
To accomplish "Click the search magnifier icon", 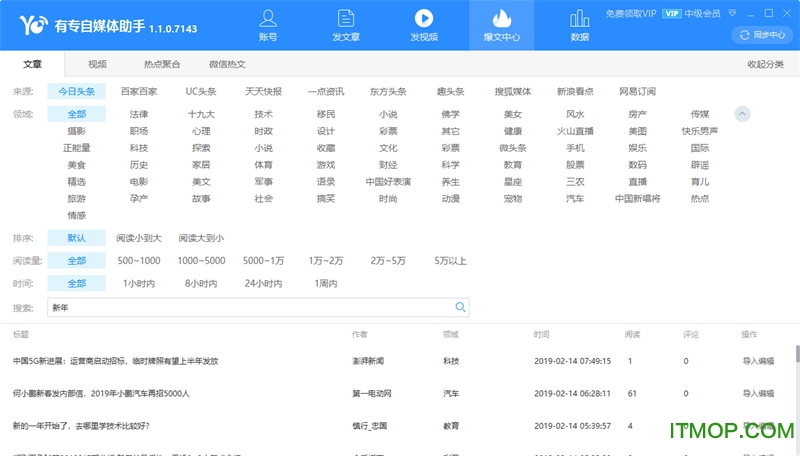I will (x=460, y=307).
